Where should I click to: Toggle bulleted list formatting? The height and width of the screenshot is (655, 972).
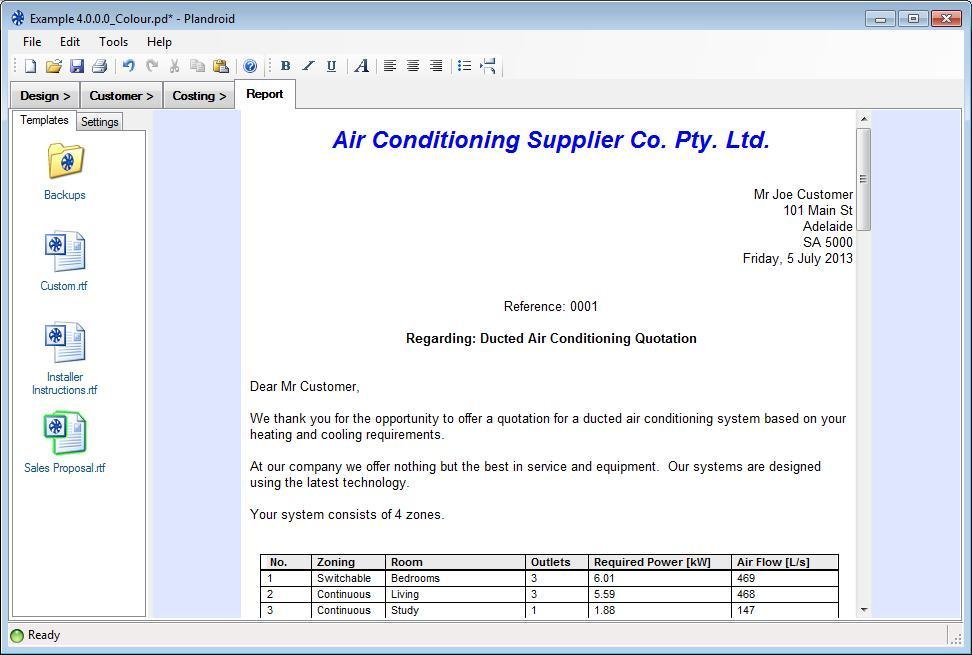click(x=464, y=66)
